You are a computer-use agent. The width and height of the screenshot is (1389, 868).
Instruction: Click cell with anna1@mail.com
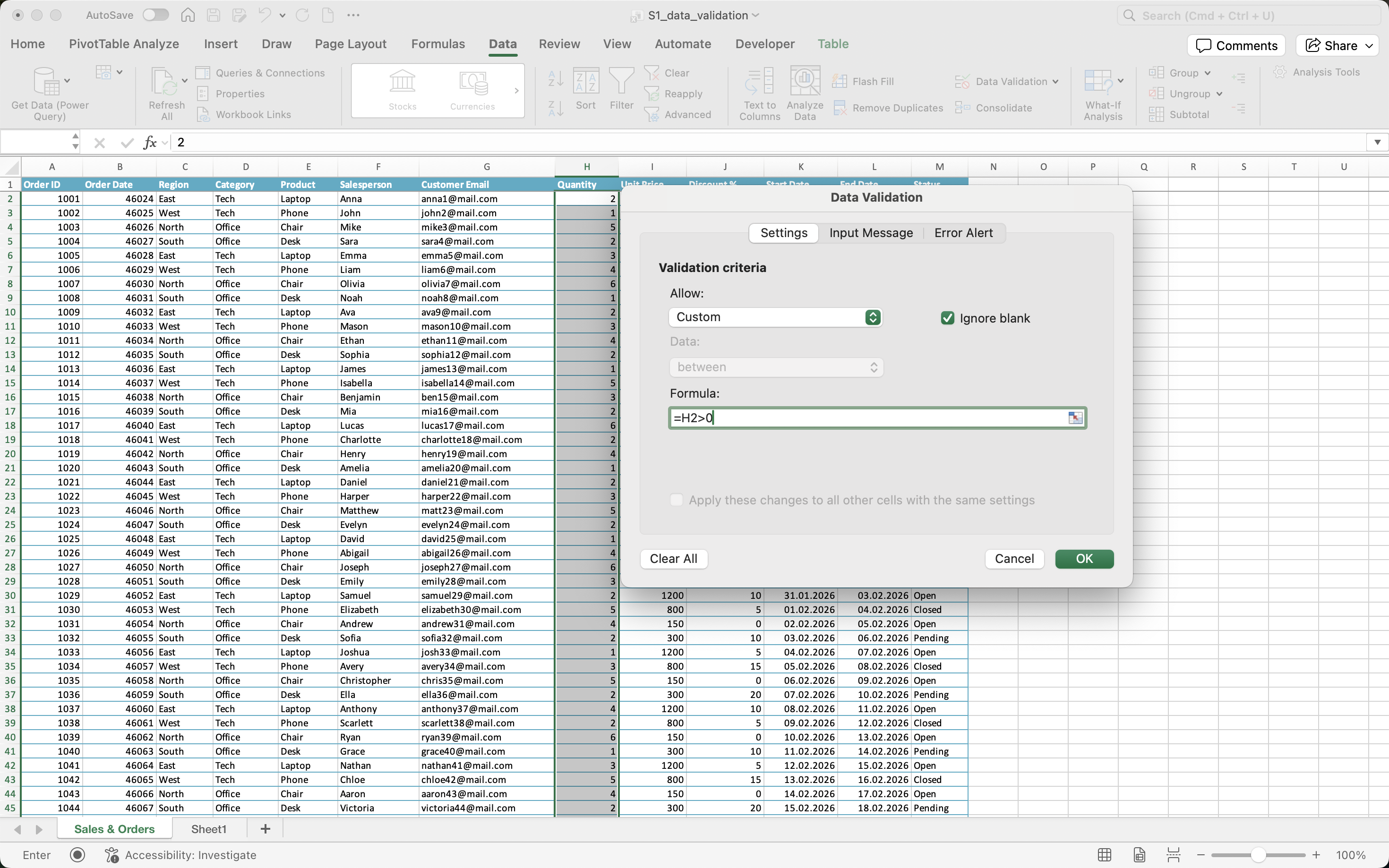point(486,199)
